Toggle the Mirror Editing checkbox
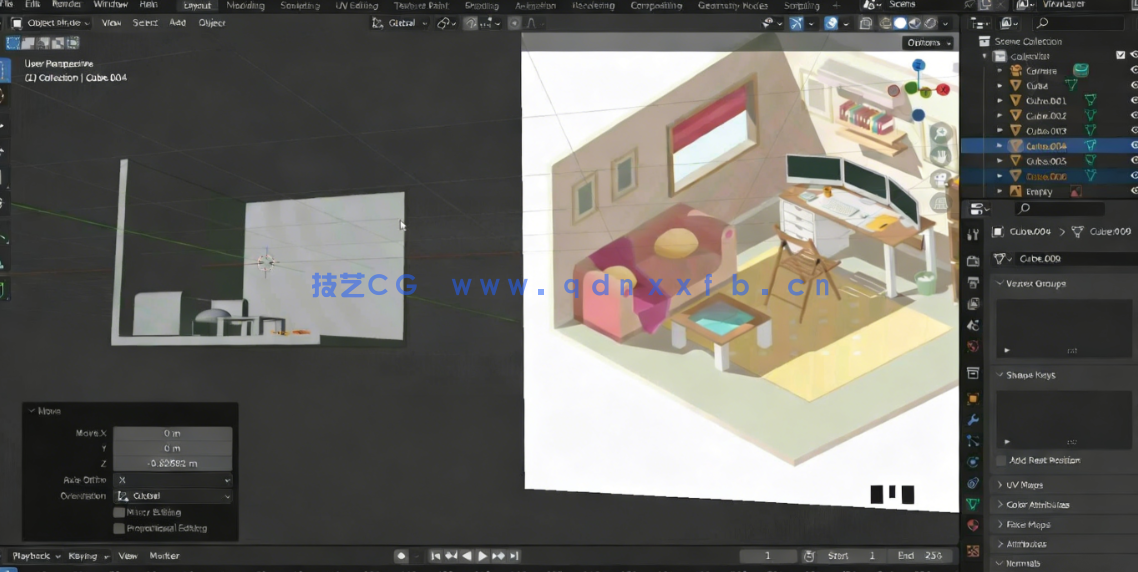The image size is (1138, 572). click(119, 512)
